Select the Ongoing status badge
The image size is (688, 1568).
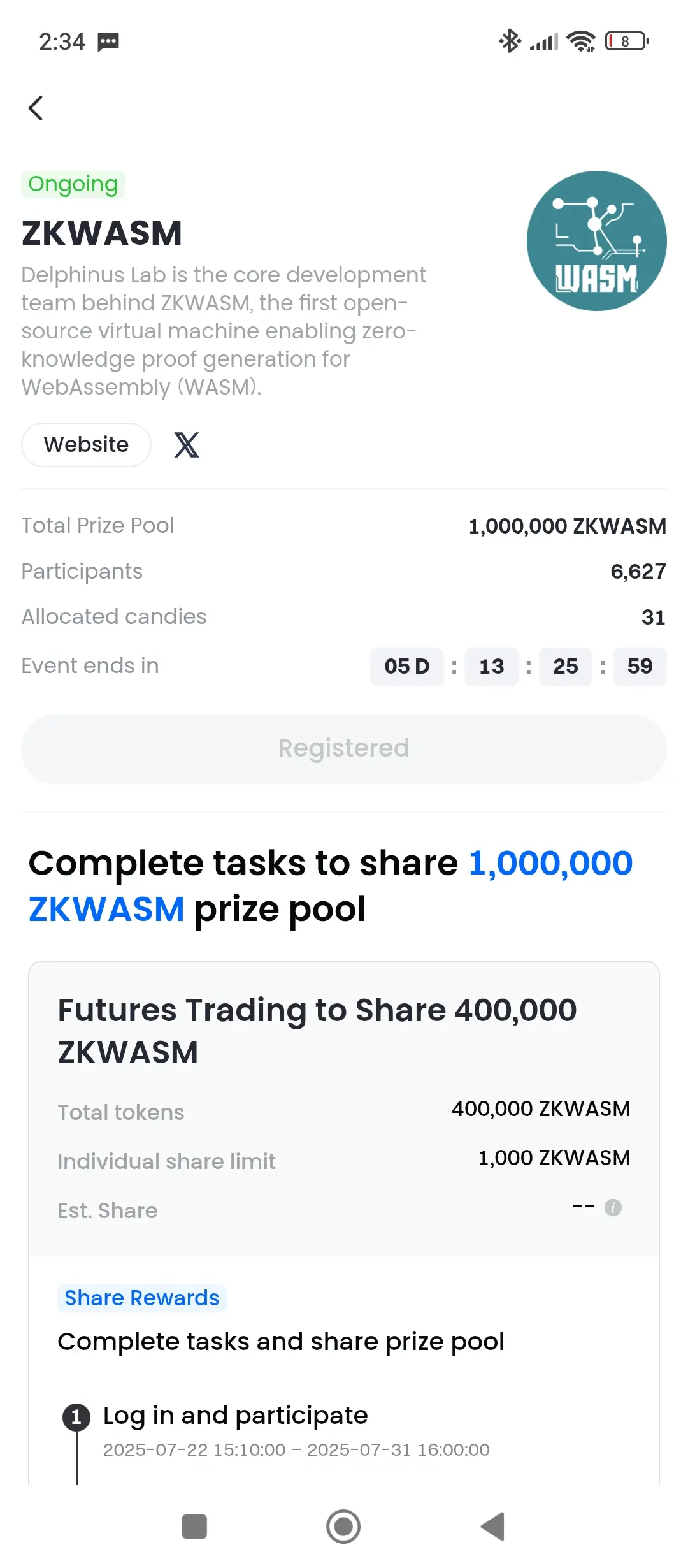tap(73, 184)
